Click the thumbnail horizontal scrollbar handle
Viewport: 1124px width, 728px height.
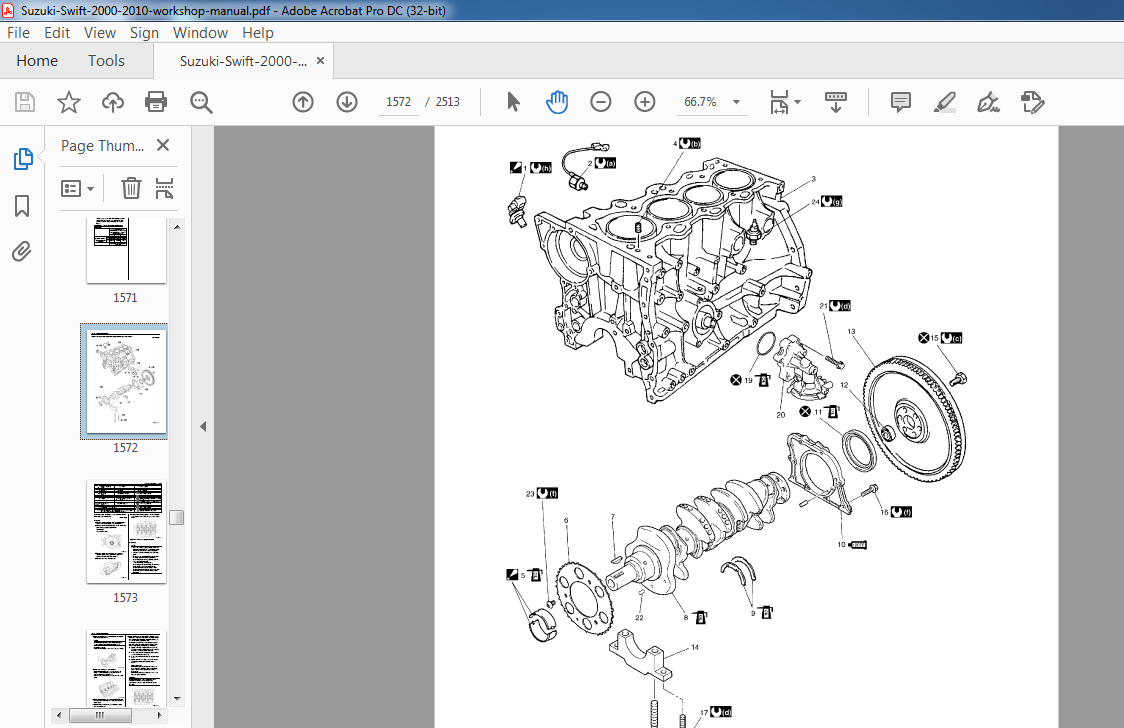coord(100,715)
